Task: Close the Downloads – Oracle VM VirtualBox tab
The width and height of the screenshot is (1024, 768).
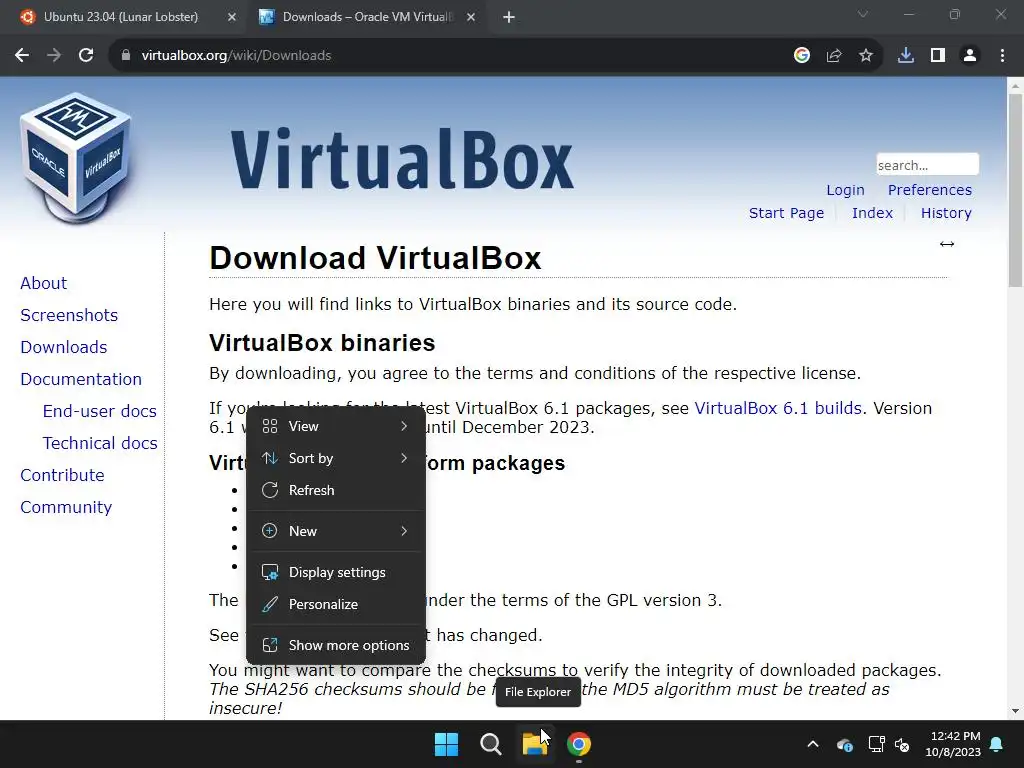Action: [x=471, y=17]
